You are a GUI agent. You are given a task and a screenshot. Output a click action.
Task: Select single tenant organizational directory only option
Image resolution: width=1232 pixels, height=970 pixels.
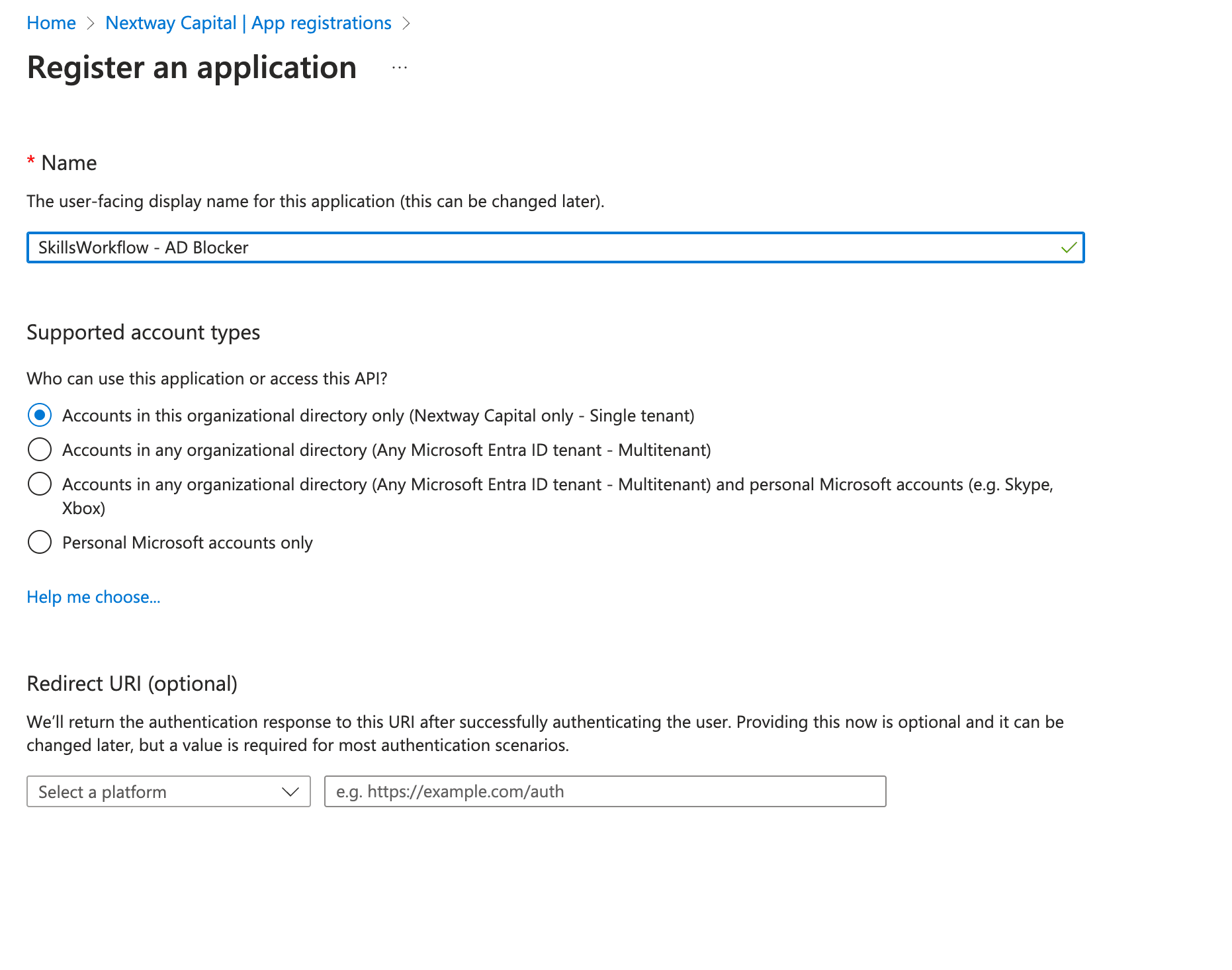tap(40, 416)
